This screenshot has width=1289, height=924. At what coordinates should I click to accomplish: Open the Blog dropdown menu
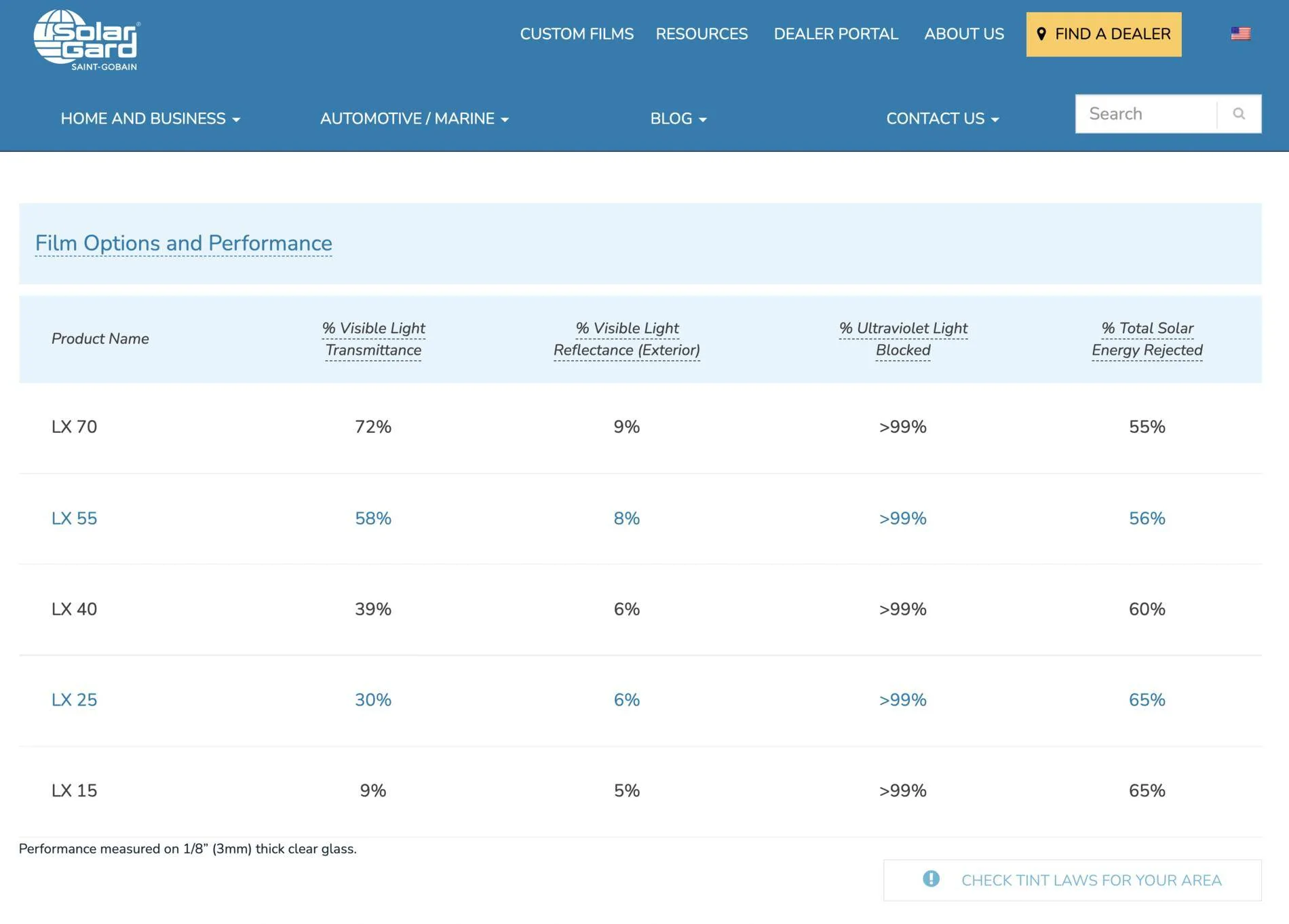click(678, 119)
